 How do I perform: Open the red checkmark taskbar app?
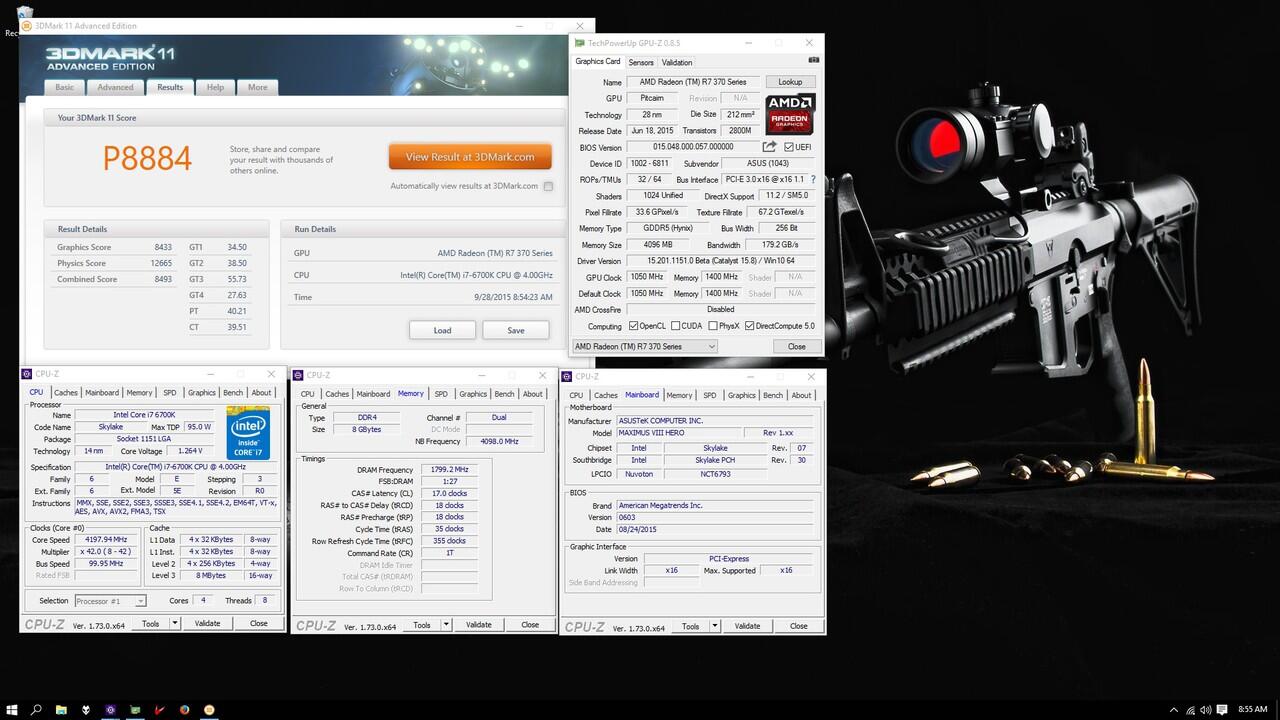pos(160,710)
